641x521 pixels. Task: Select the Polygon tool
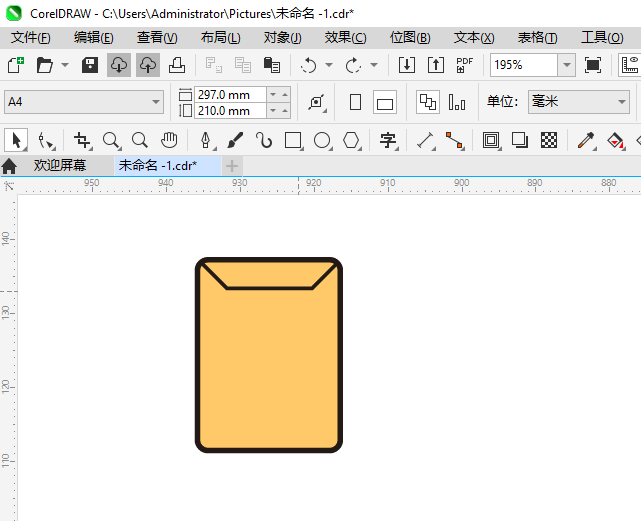(351, 140)
